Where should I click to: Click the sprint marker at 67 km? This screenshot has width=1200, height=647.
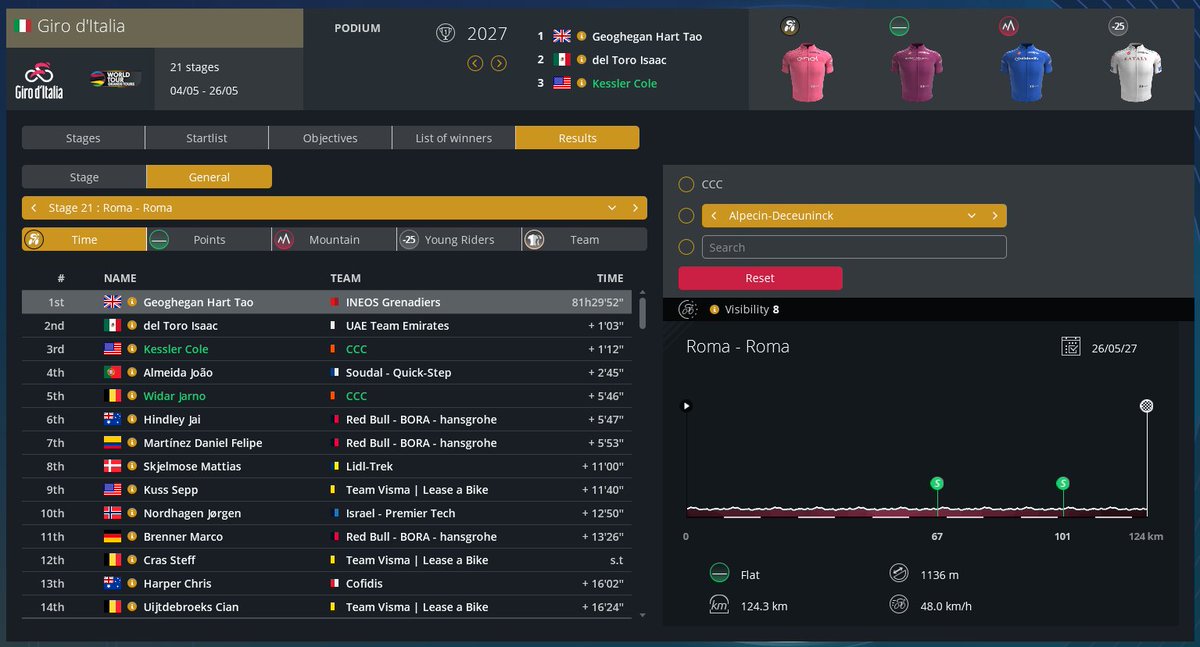click(936, 483)
